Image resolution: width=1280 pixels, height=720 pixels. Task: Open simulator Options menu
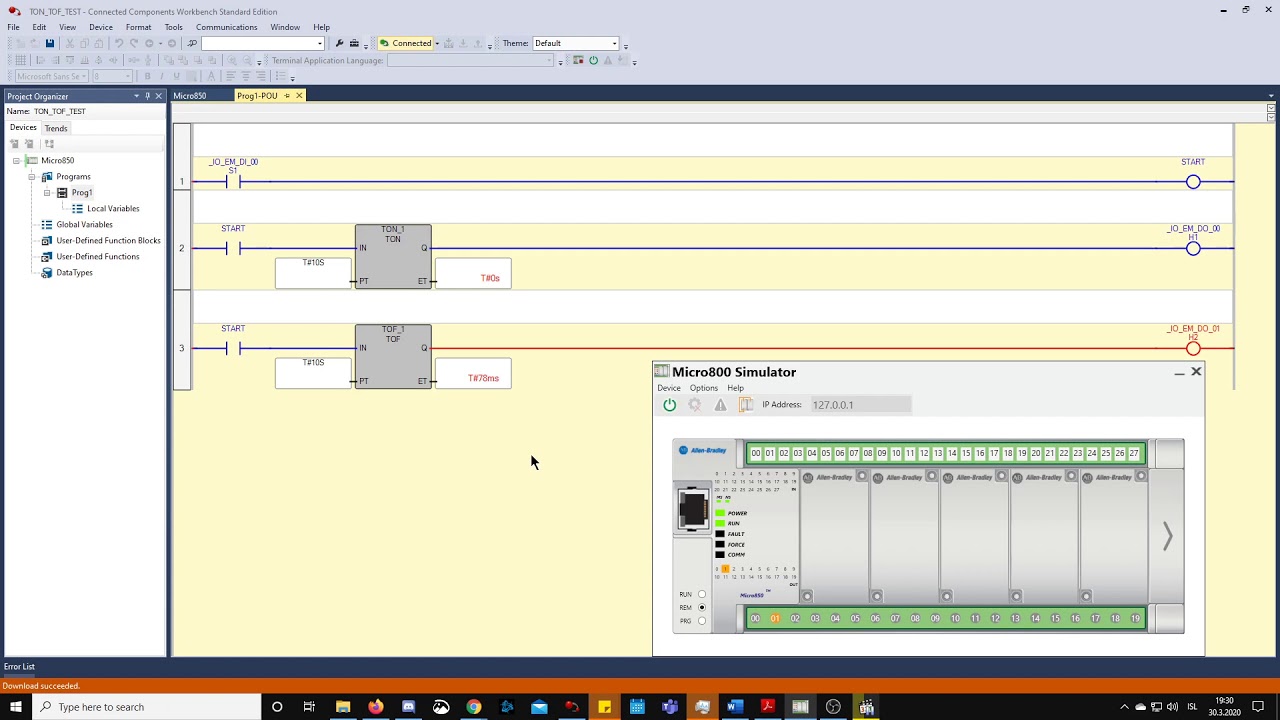click(703, 388)
